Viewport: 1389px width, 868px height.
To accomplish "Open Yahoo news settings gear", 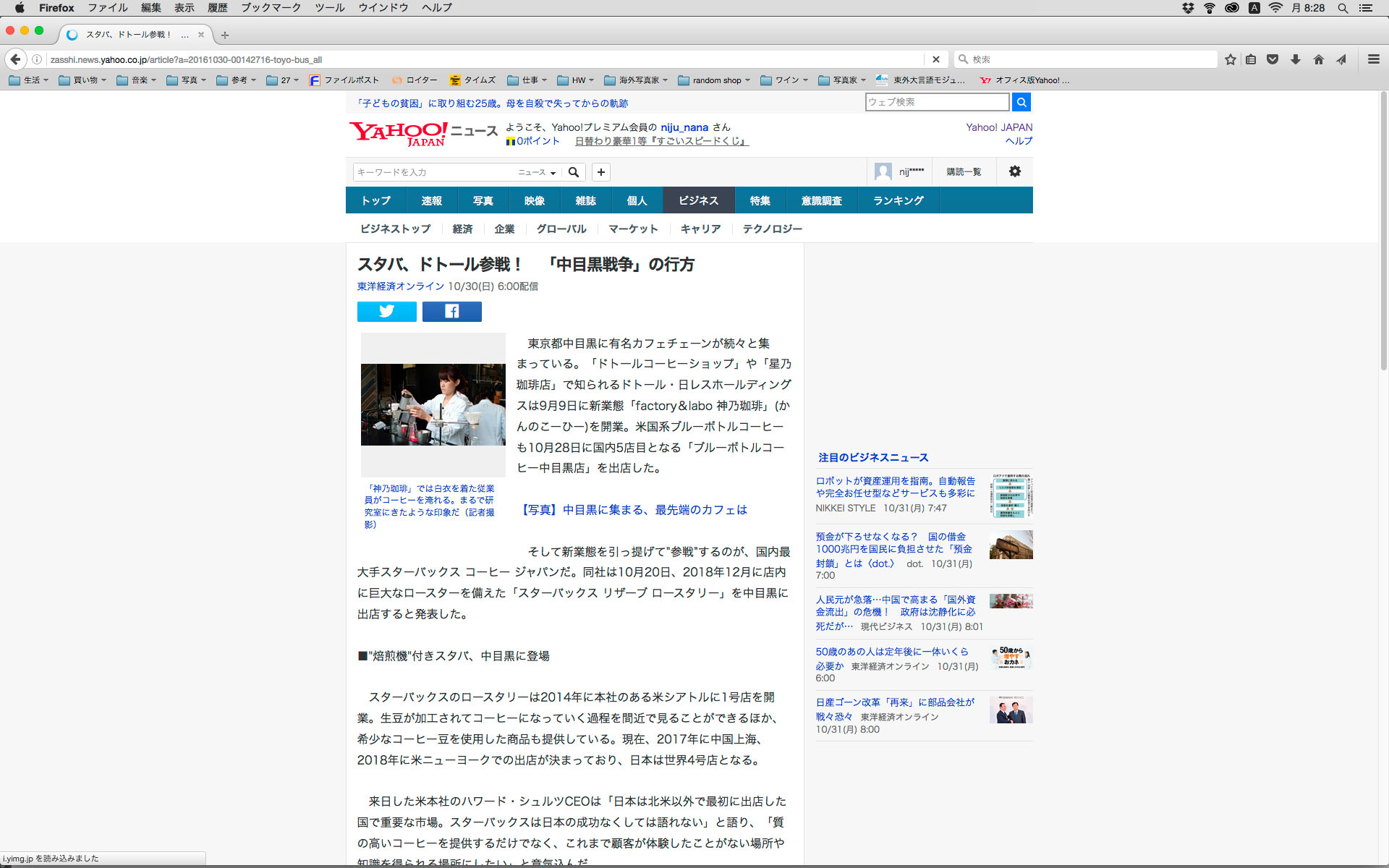I will 1014,171.
